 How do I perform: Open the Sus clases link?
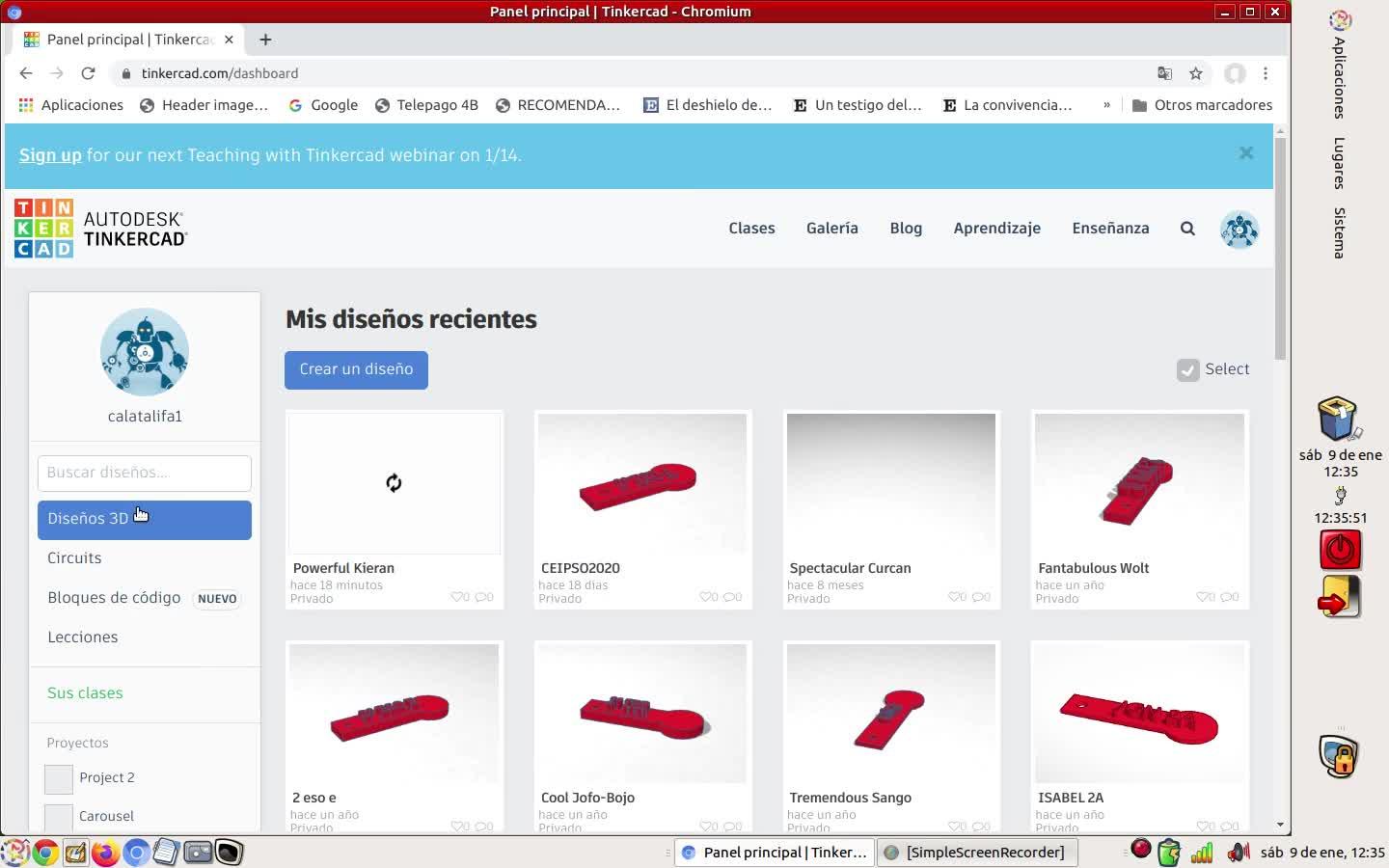click(x=85, y=693)
